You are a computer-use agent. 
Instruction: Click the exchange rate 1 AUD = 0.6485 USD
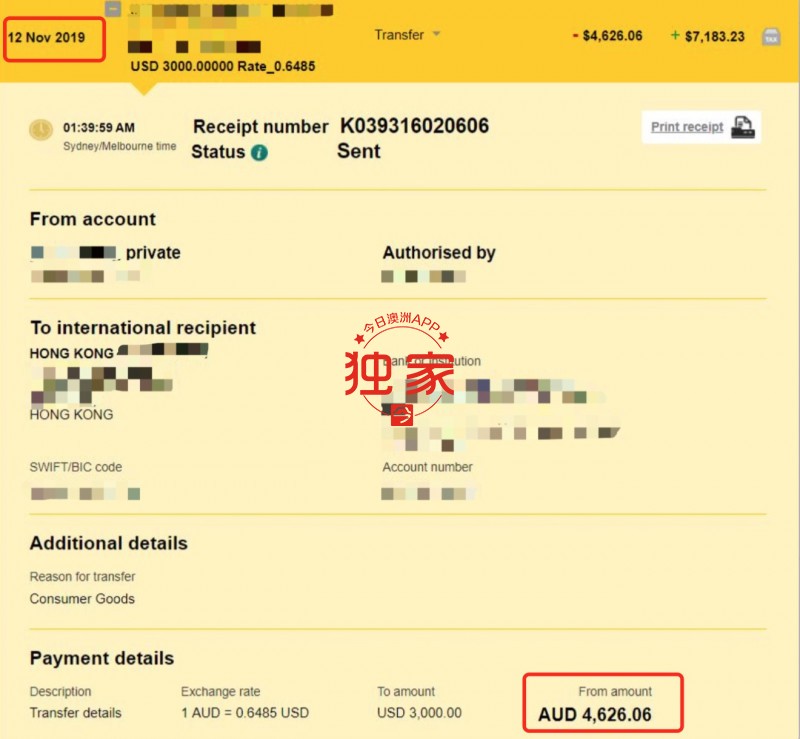coord(245,713)
